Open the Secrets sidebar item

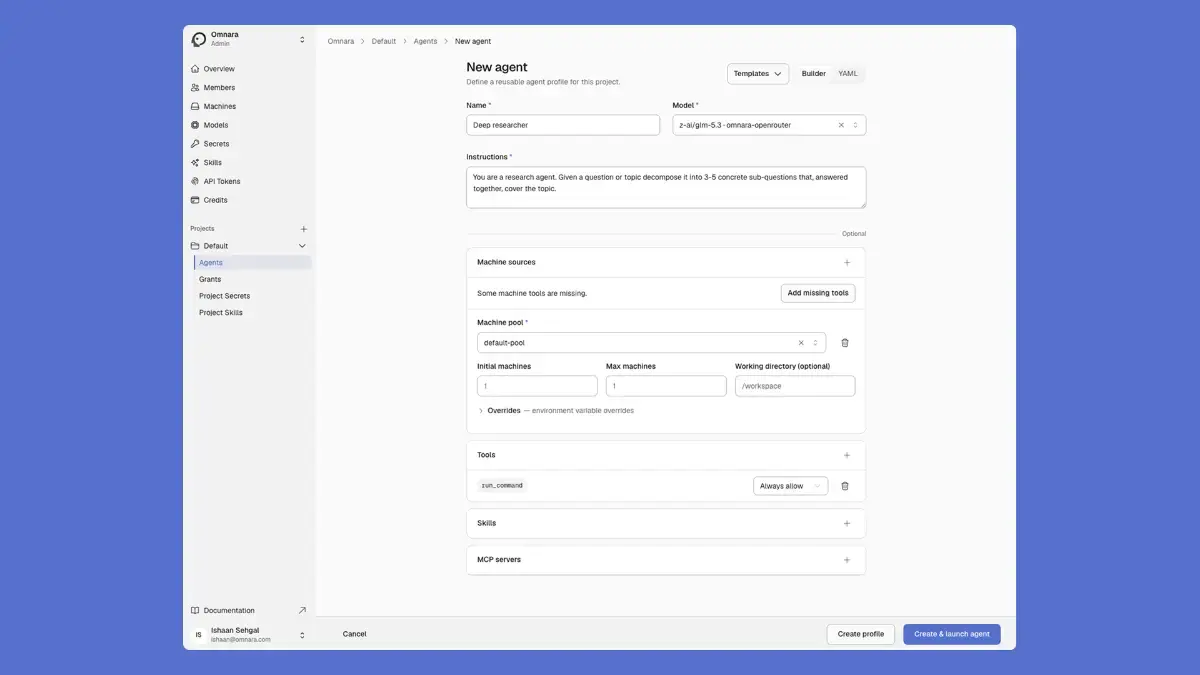tap(216, 144)
